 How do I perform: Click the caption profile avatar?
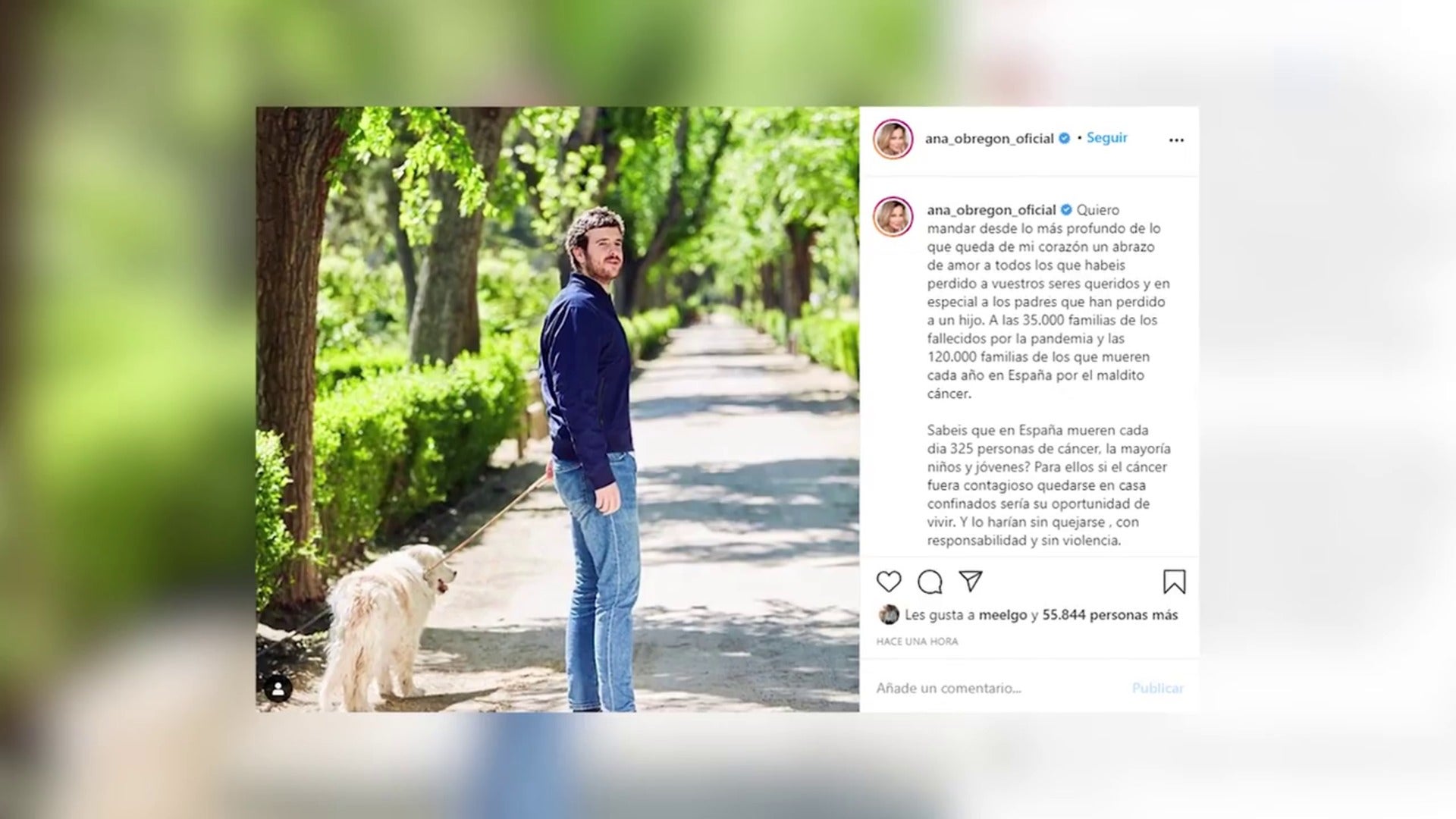893,217
